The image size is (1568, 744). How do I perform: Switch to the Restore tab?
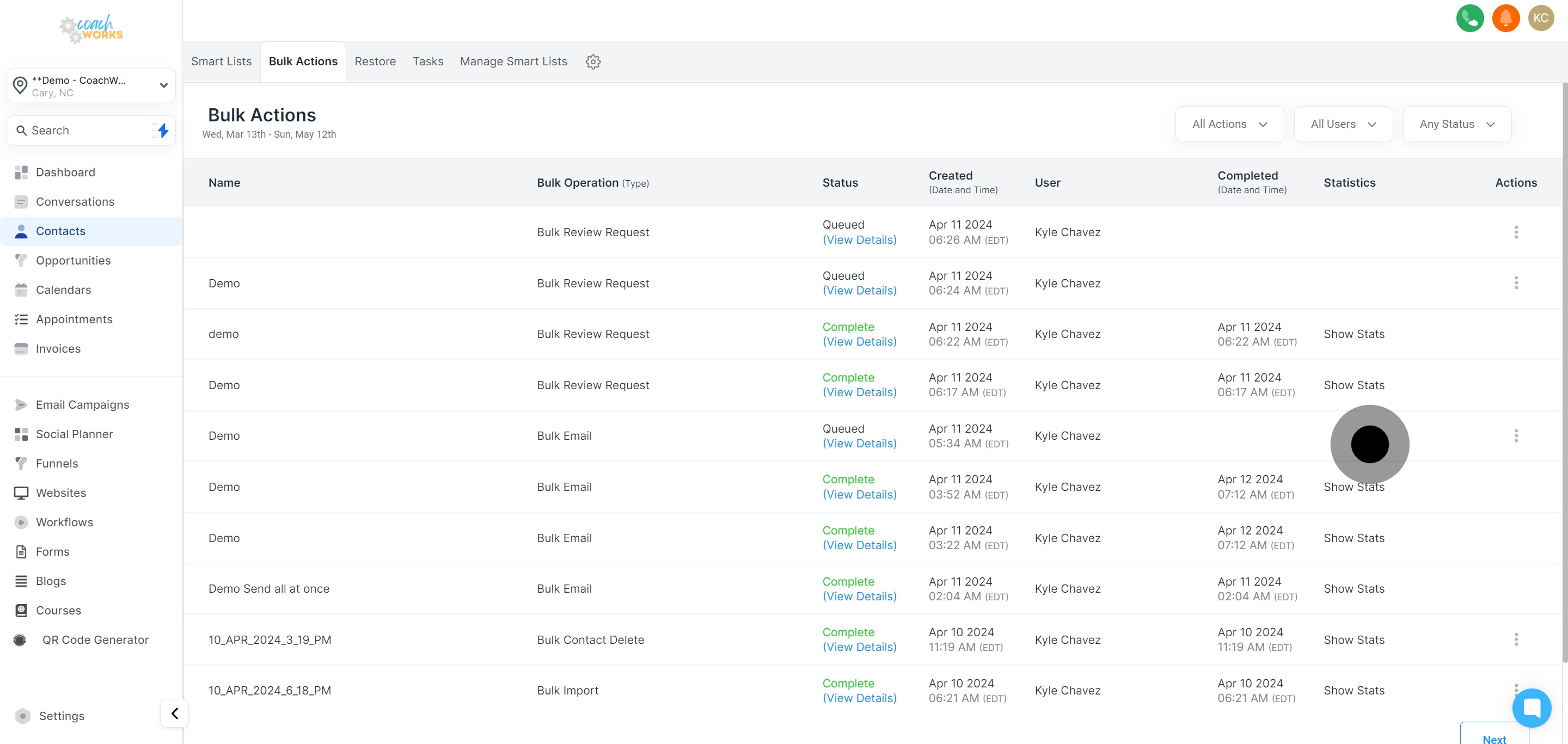(x=375, y=62)
